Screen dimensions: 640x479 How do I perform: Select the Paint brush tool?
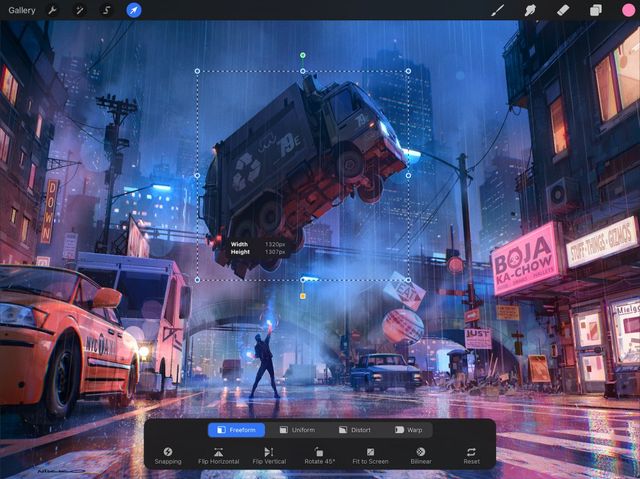click(497, 10)
